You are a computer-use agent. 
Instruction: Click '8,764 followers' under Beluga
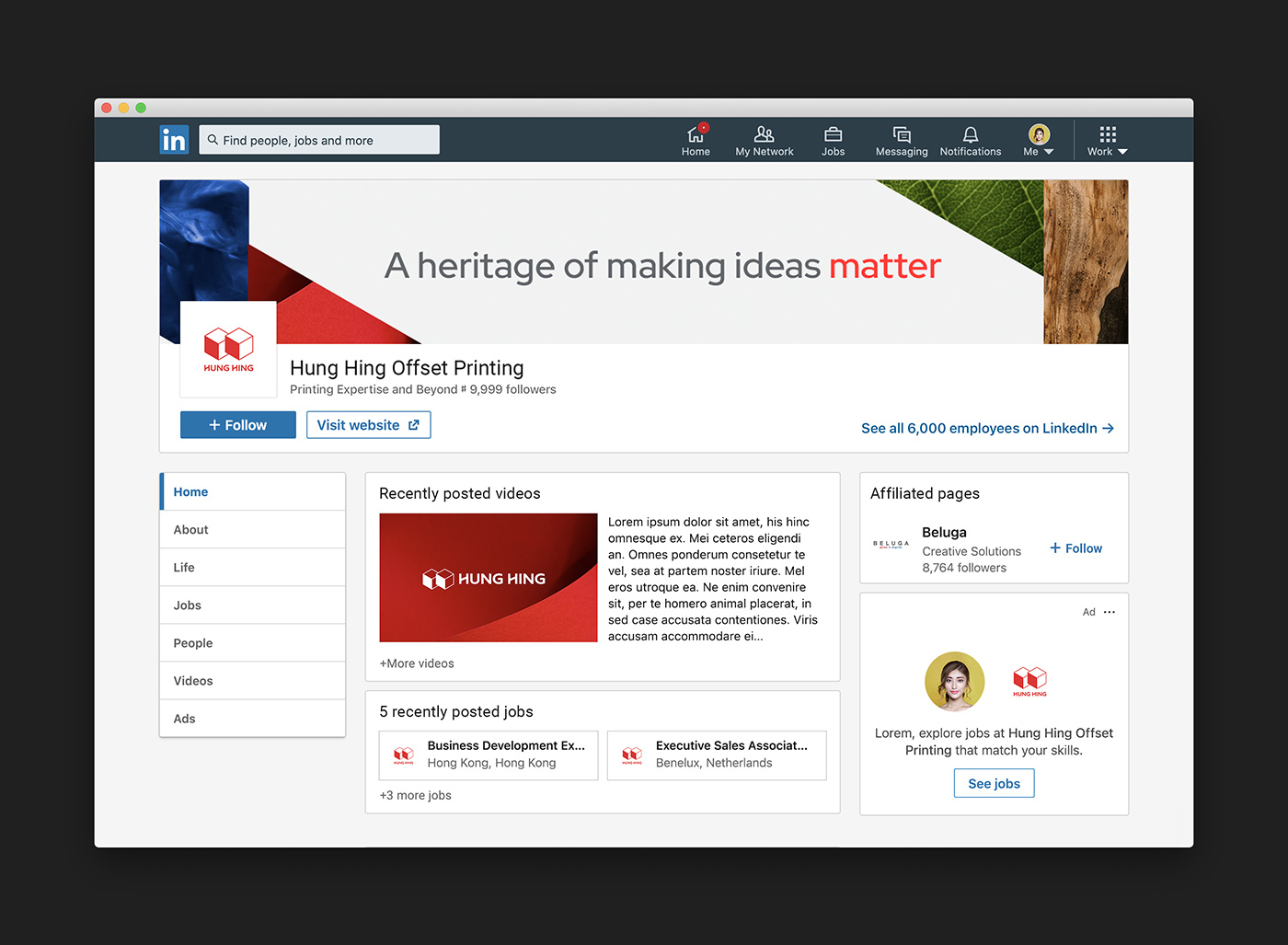[964, 568]
